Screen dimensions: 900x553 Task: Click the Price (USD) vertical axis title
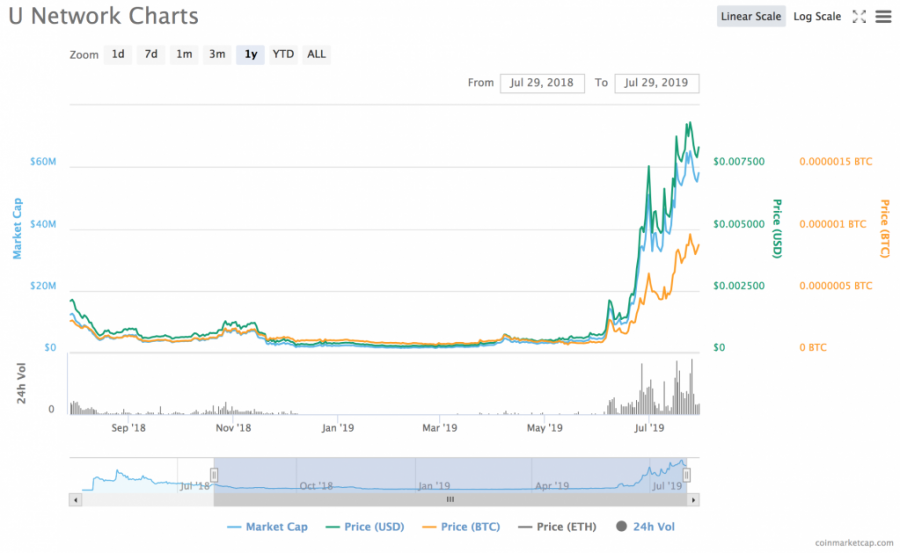coord(777,229)
